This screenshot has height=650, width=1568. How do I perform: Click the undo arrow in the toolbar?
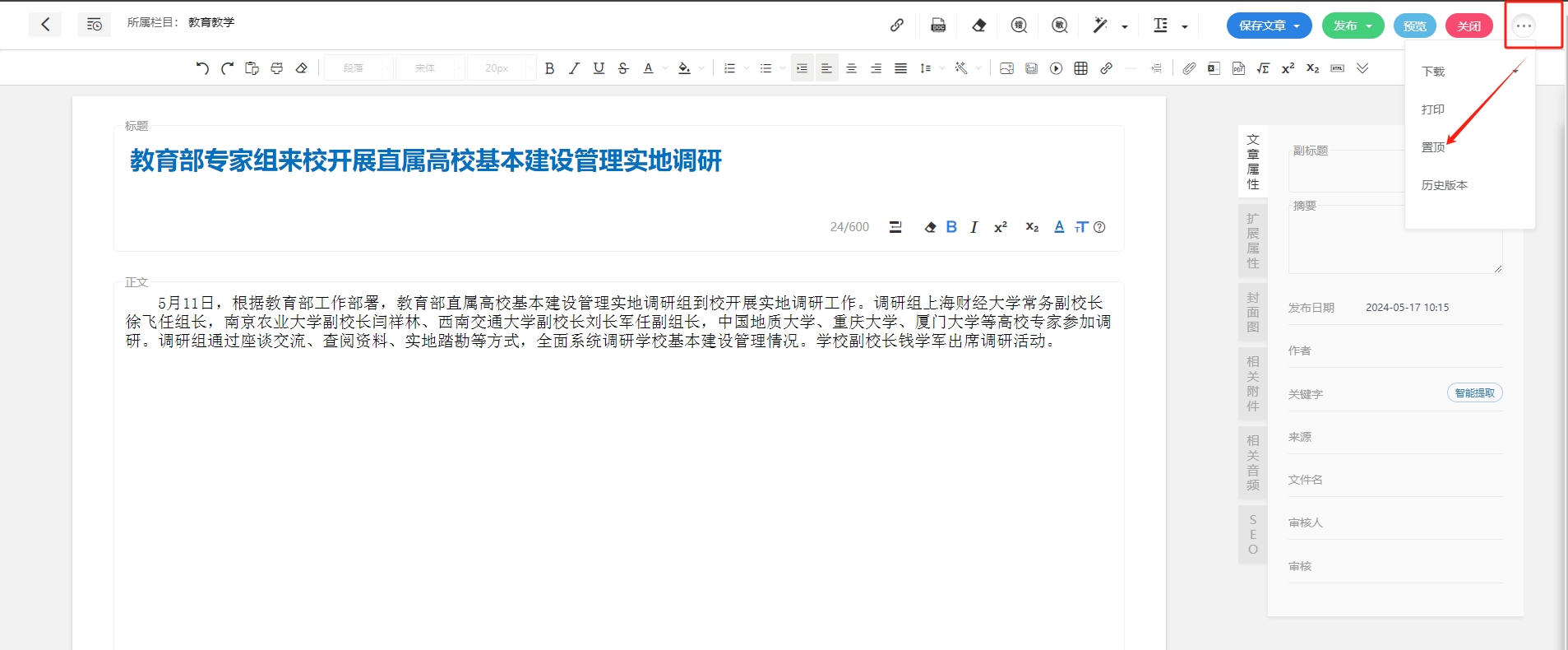tap(202, 68)
